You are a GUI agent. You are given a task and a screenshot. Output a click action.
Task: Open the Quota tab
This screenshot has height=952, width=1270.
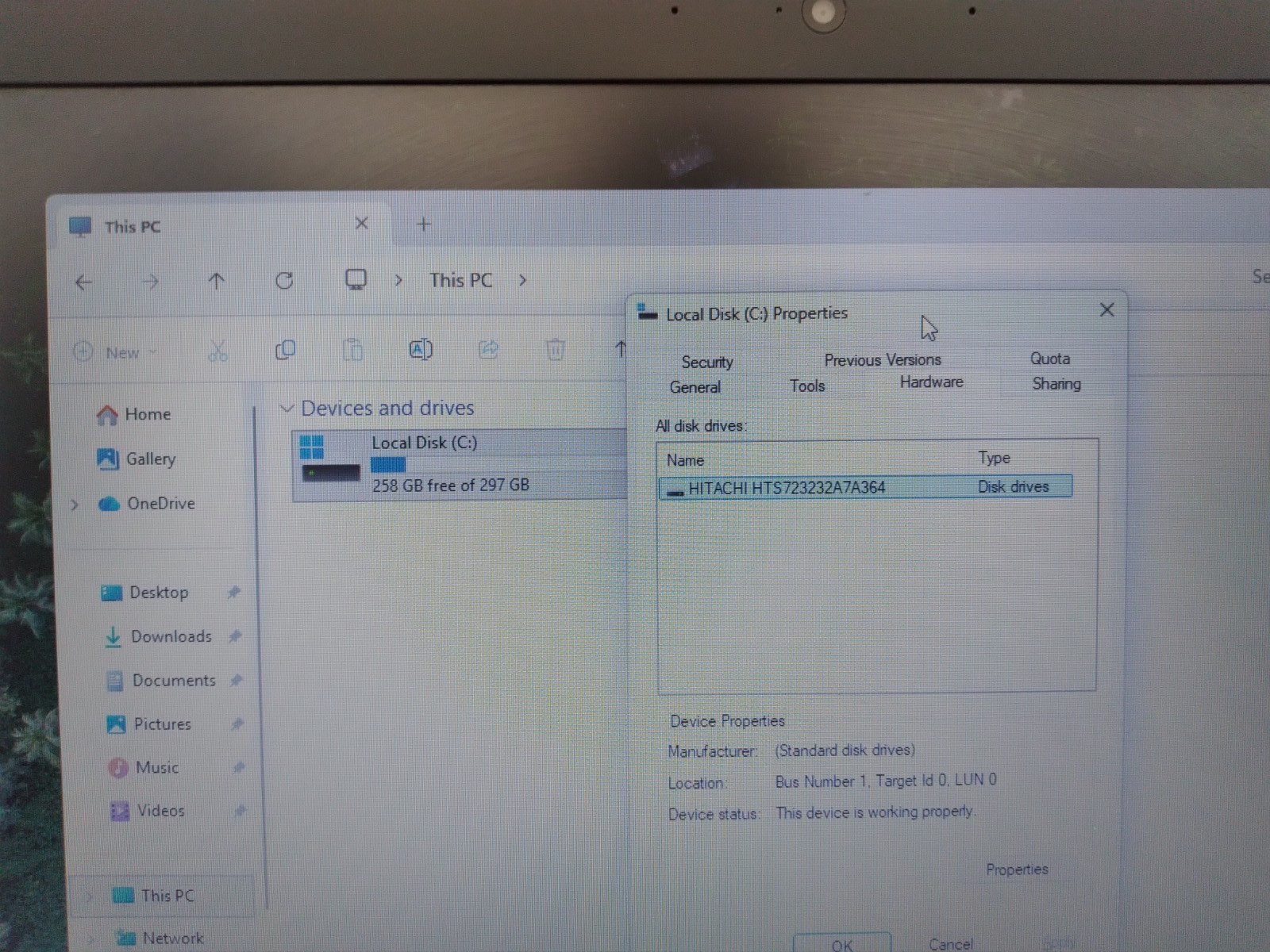point(1050,359)
